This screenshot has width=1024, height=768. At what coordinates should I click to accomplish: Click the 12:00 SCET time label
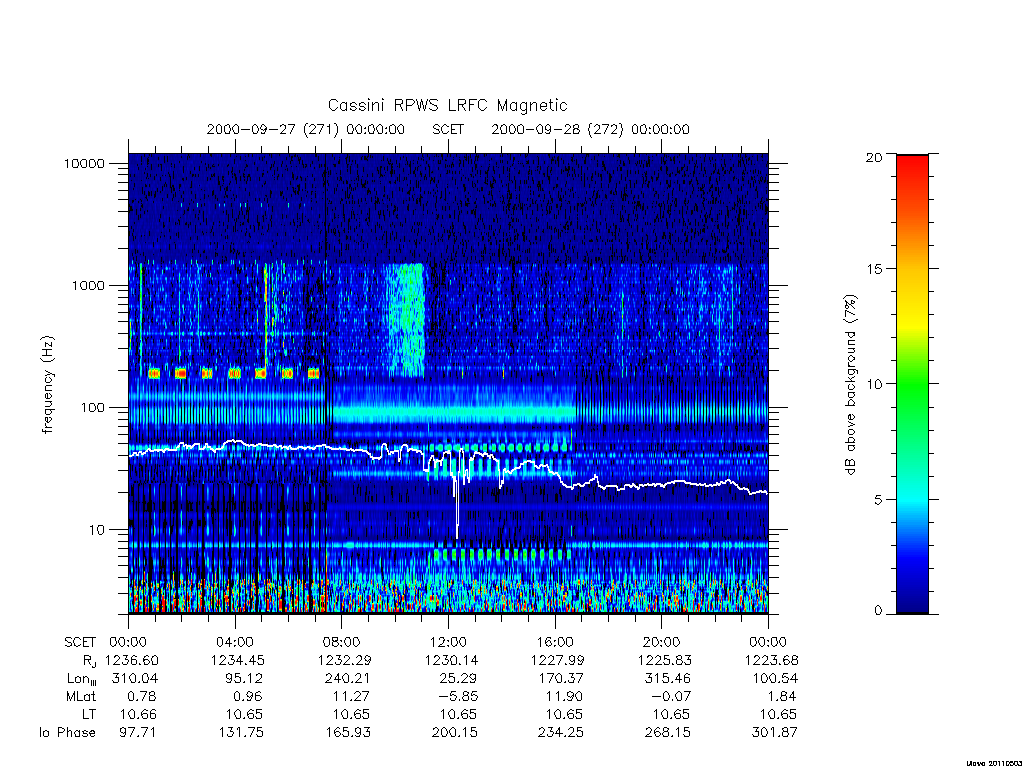pos(449,642)
